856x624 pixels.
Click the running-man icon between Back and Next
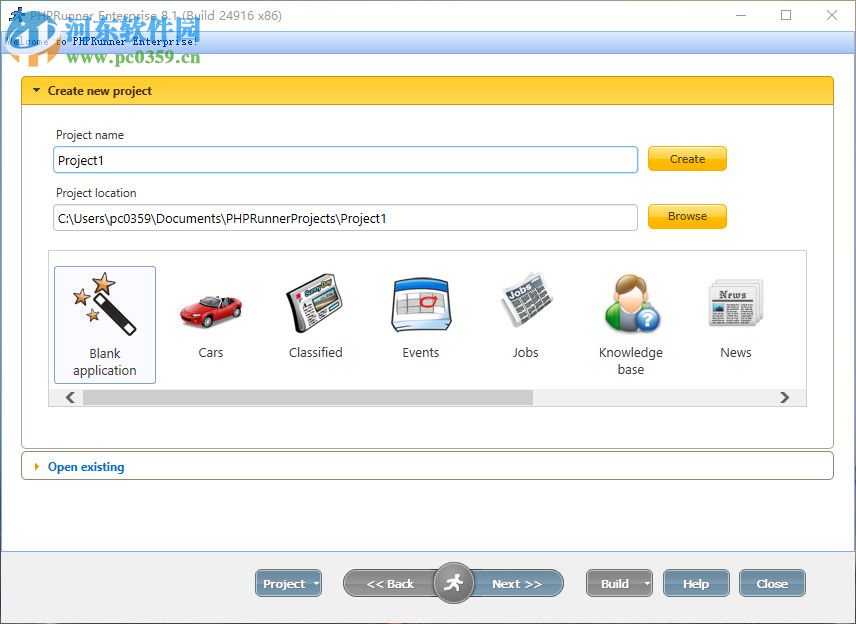[x=455, y=583]
